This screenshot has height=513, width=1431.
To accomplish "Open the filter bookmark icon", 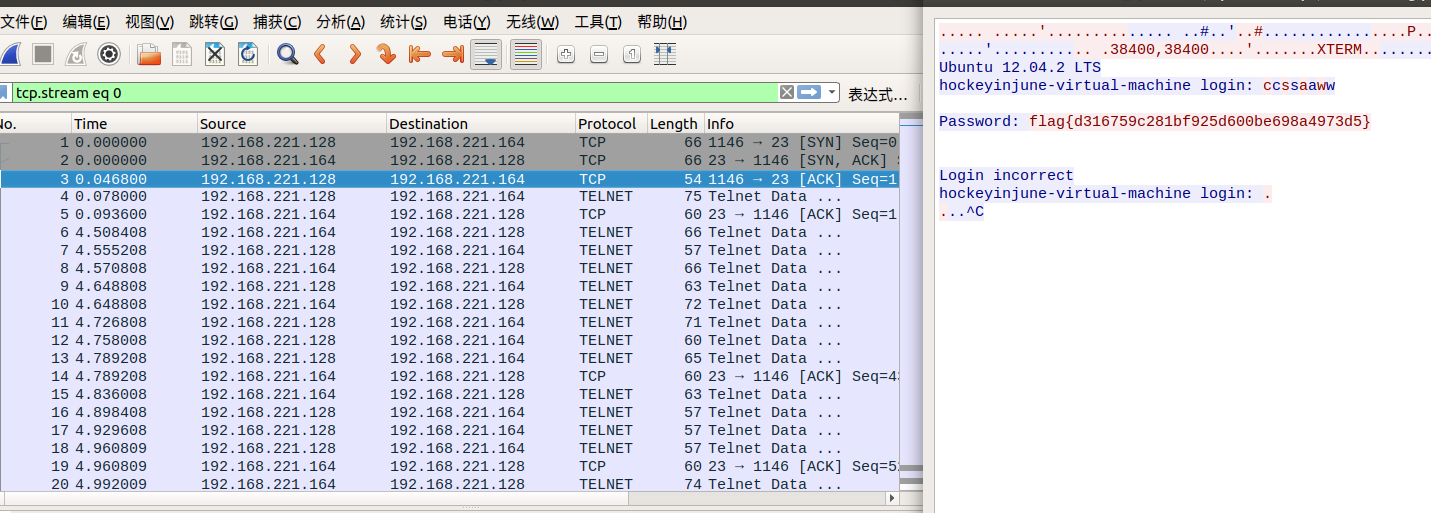I will [4, 92].
